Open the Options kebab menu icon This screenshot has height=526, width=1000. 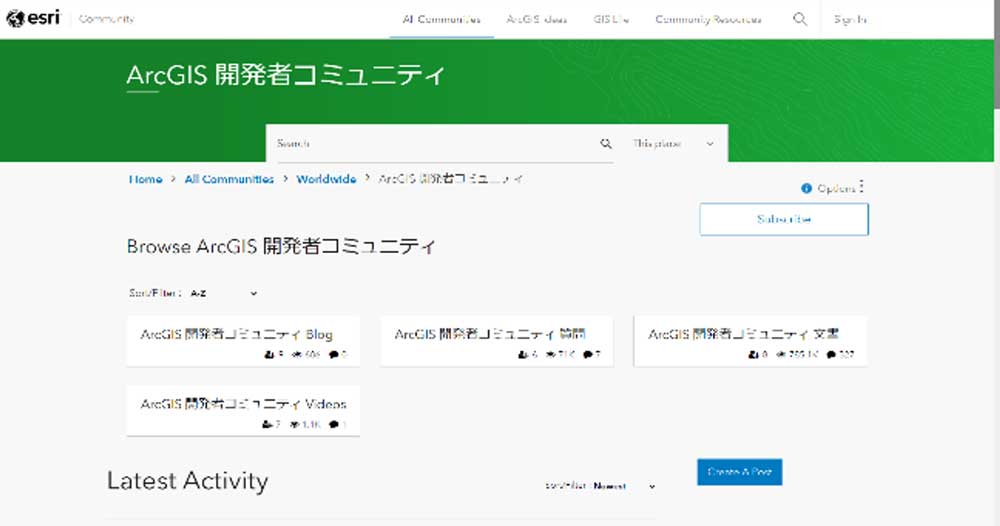pos(862,187)
